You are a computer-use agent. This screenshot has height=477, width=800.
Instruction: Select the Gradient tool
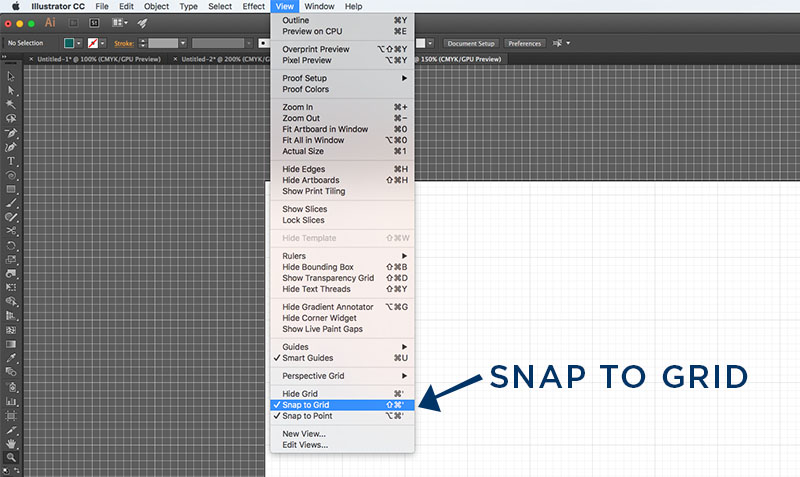click(11, 344)
